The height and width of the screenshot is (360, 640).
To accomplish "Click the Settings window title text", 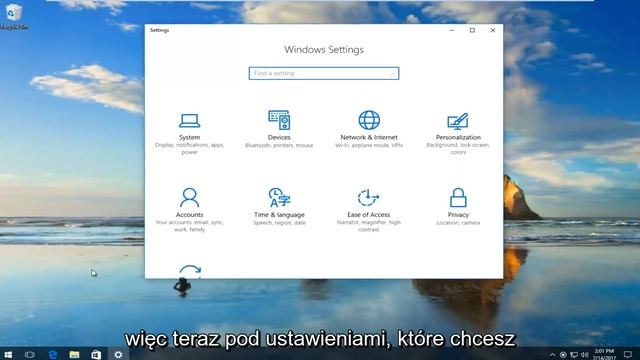I will tap(159, 30).
